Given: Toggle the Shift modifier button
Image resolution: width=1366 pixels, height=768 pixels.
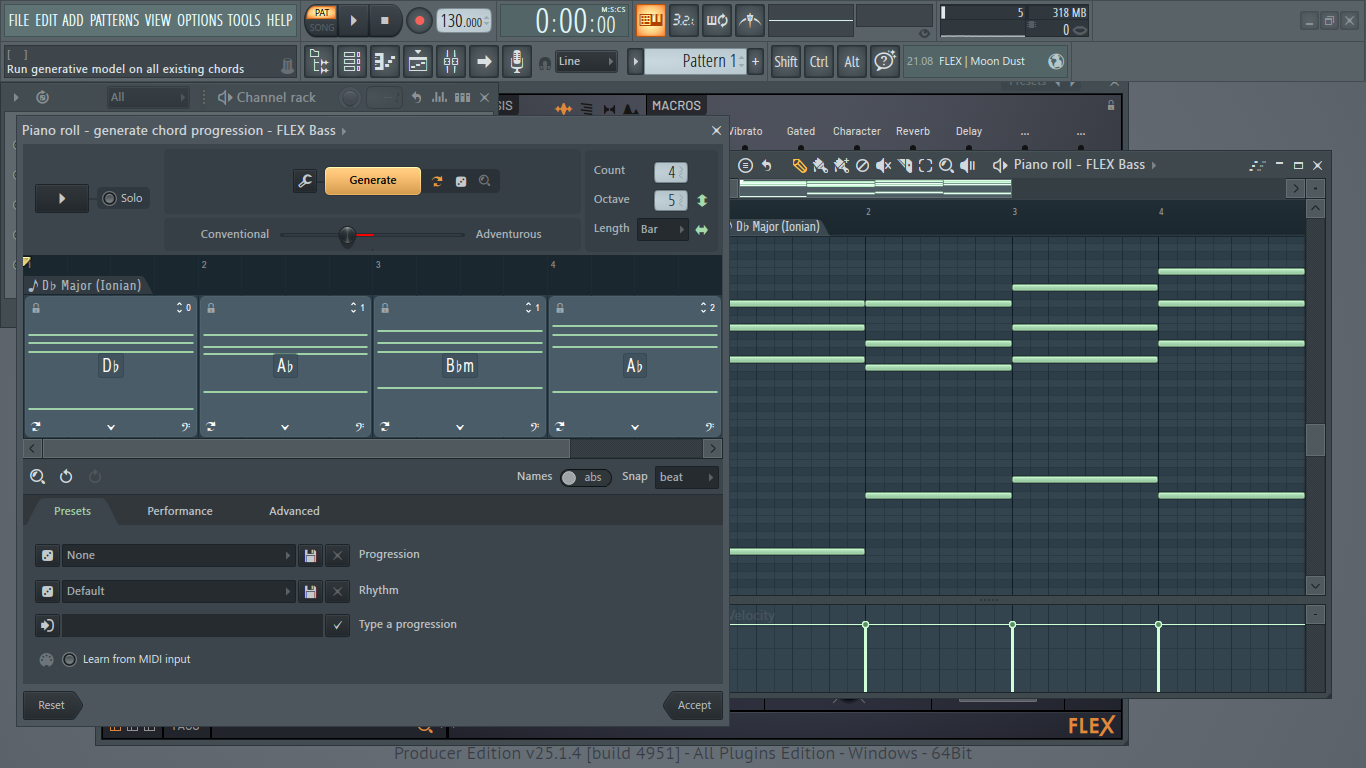Looking at the screenshot, I should tap(786, 62).
